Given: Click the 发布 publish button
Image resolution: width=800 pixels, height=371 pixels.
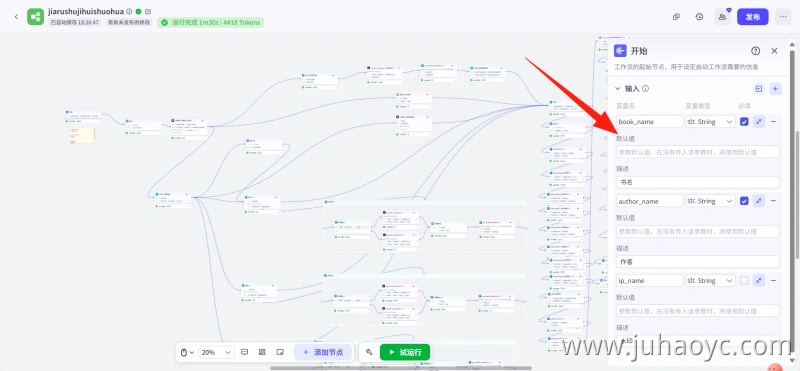Looking at the screenshot, I should 753,17.
